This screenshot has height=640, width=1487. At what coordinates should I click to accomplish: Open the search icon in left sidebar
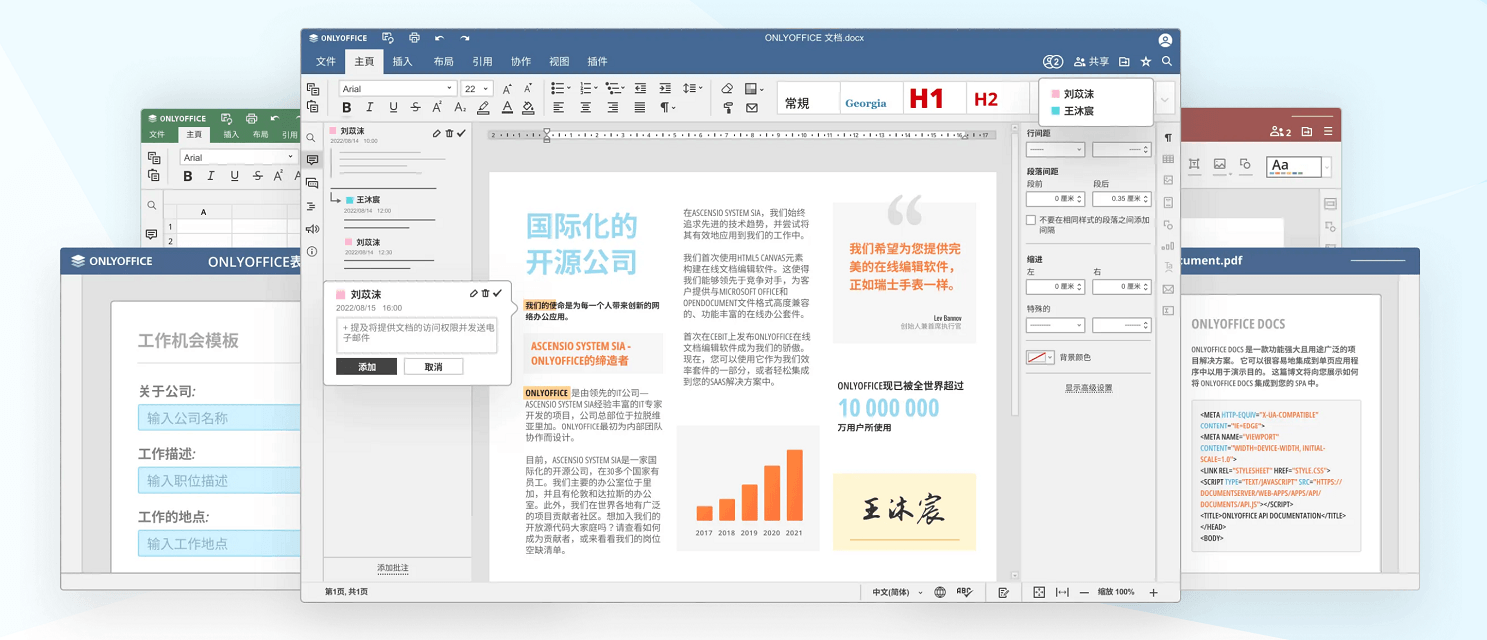(x=312, y=138)
